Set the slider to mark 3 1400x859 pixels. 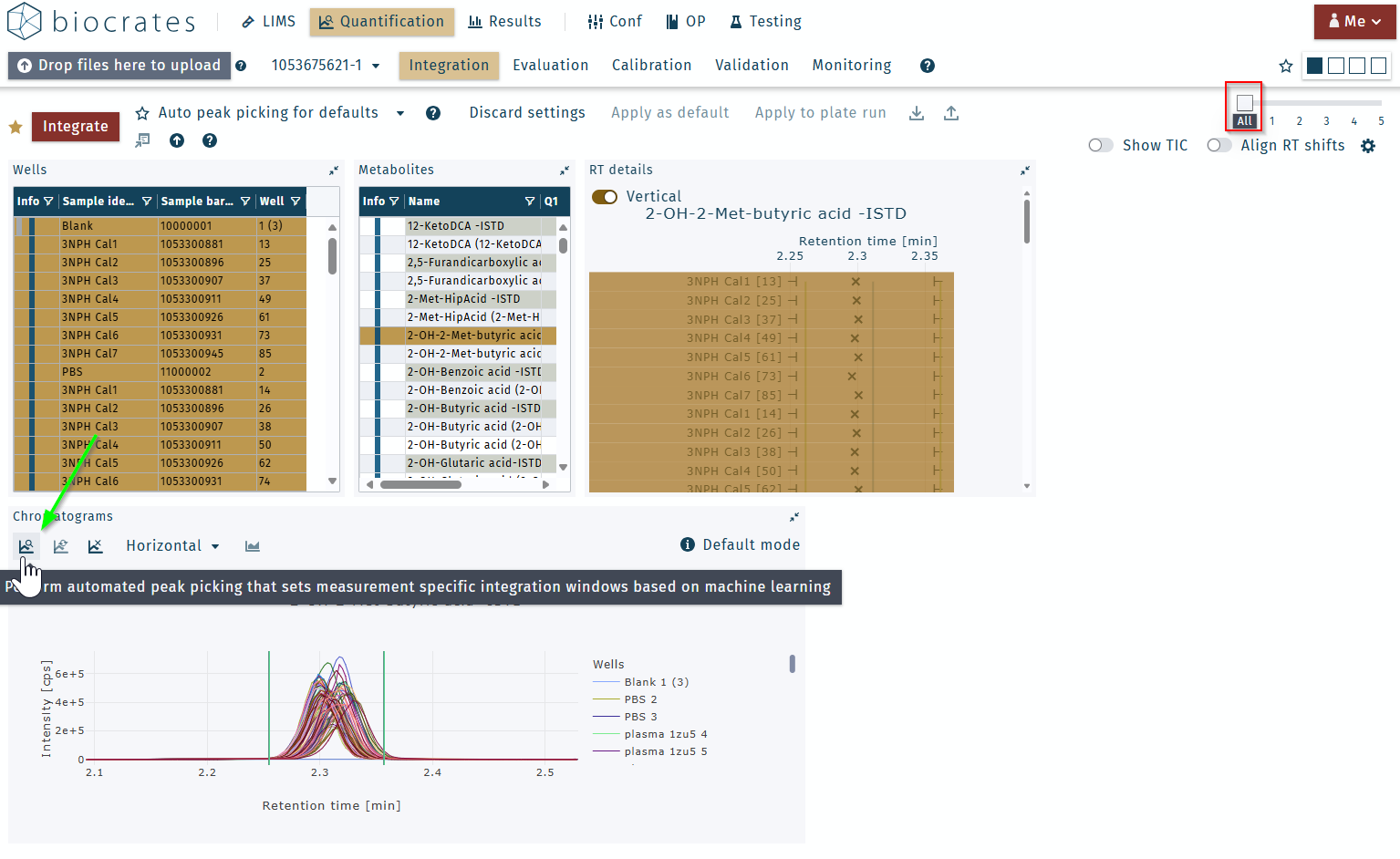coord(1327,121)
